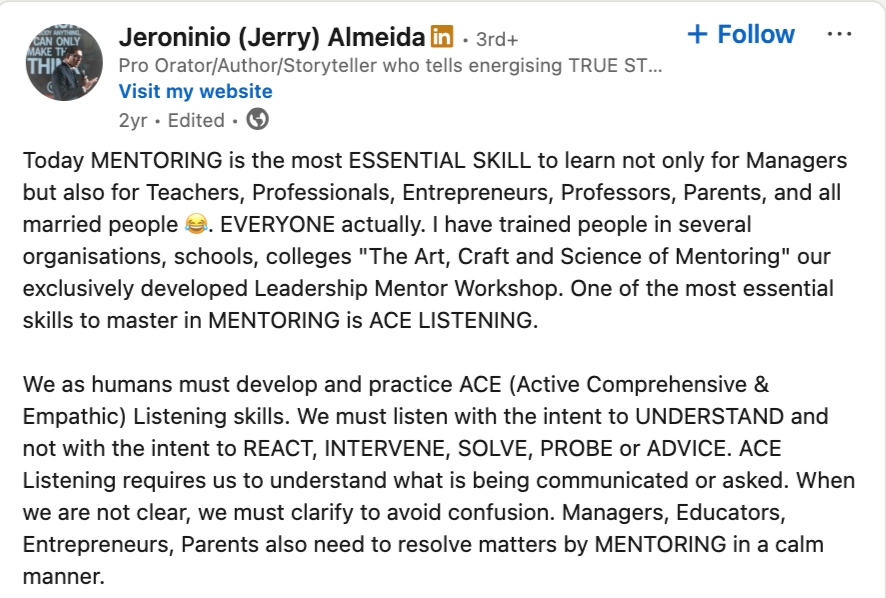Open the Visit my website link

tap(196, 92)
